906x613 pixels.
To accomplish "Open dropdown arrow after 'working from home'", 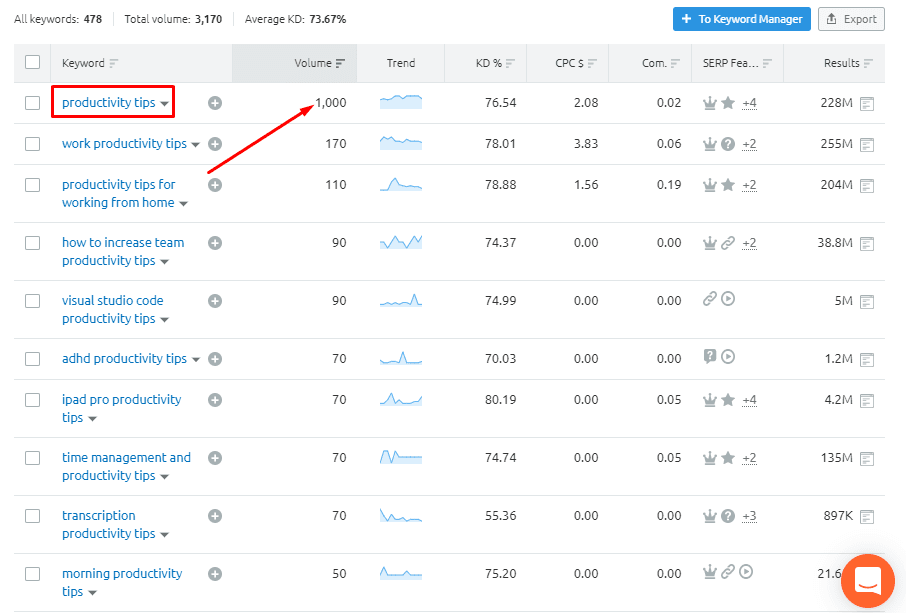I will (184, 204).
